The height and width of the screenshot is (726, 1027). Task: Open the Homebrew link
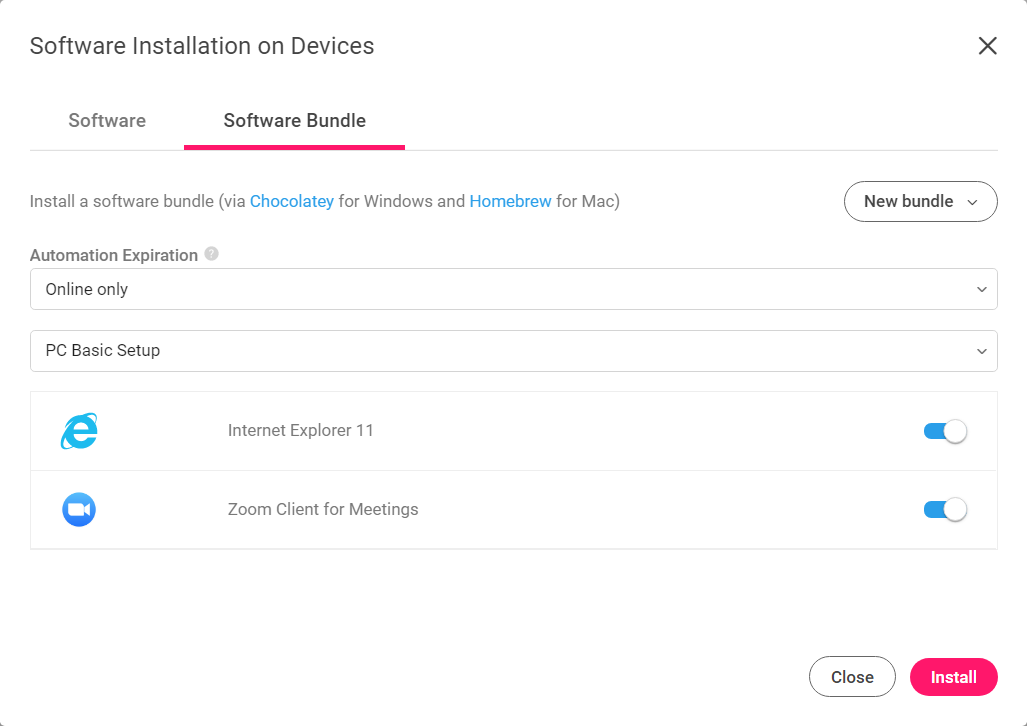pos(510,201)
